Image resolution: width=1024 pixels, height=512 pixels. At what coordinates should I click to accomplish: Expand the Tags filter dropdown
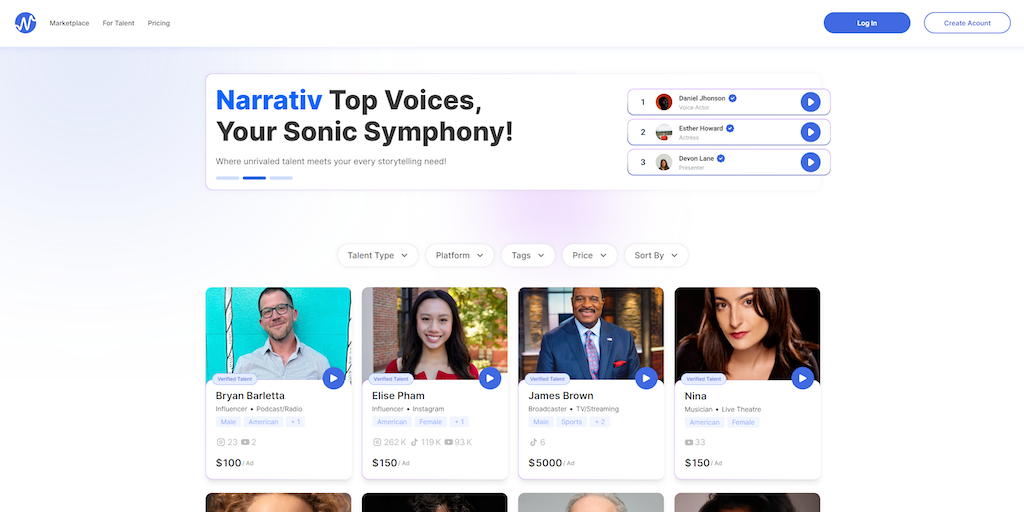[x=528, y=255]
